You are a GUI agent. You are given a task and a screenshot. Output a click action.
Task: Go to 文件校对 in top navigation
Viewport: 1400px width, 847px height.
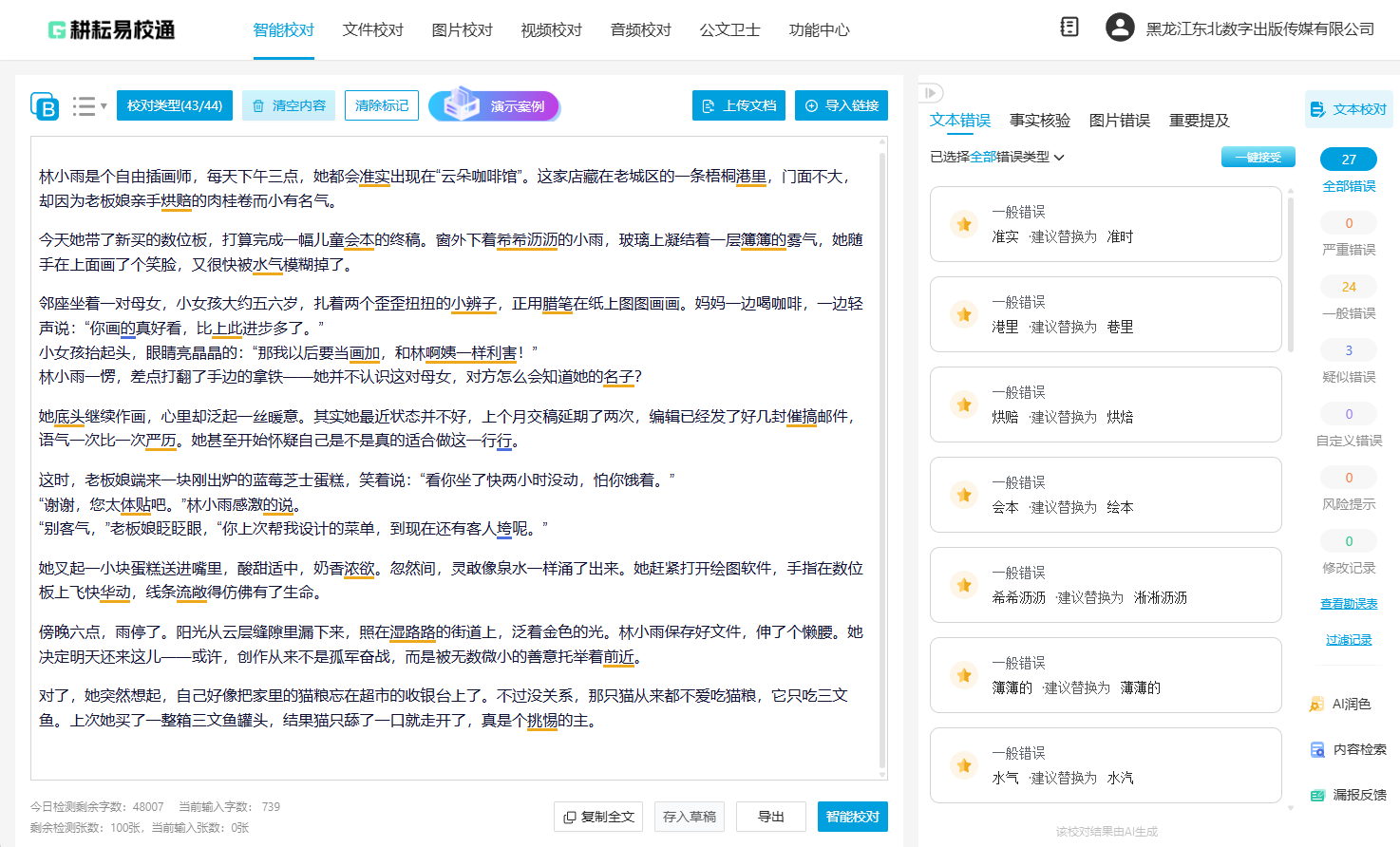pyautogui.click(x=372, y=30)
